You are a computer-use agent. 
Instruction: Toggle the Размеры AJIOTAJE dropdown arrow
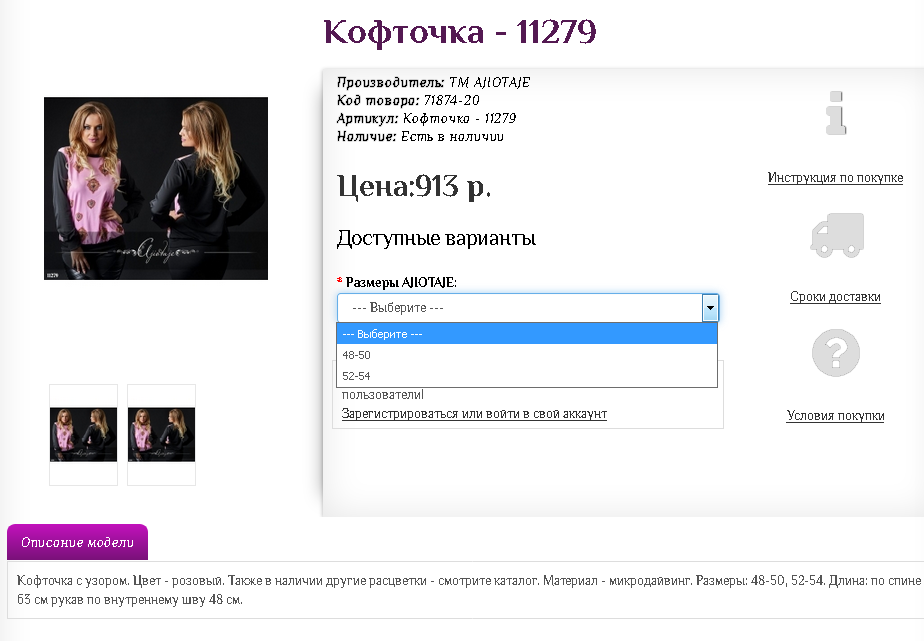click(x=710, y=308)
